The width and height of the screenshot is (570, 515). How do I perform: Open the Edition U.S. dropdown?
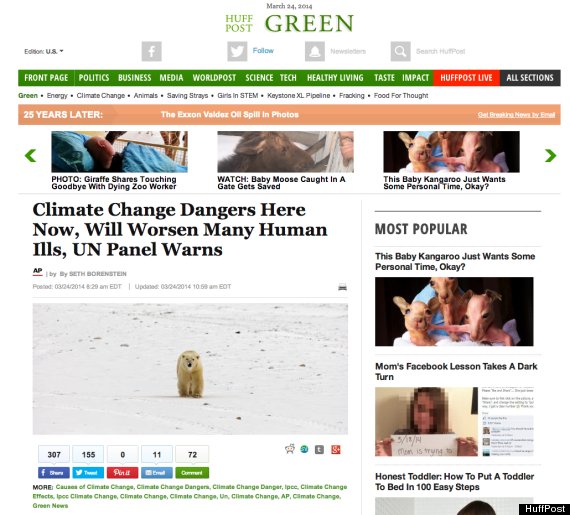click(x=44, y=51)
